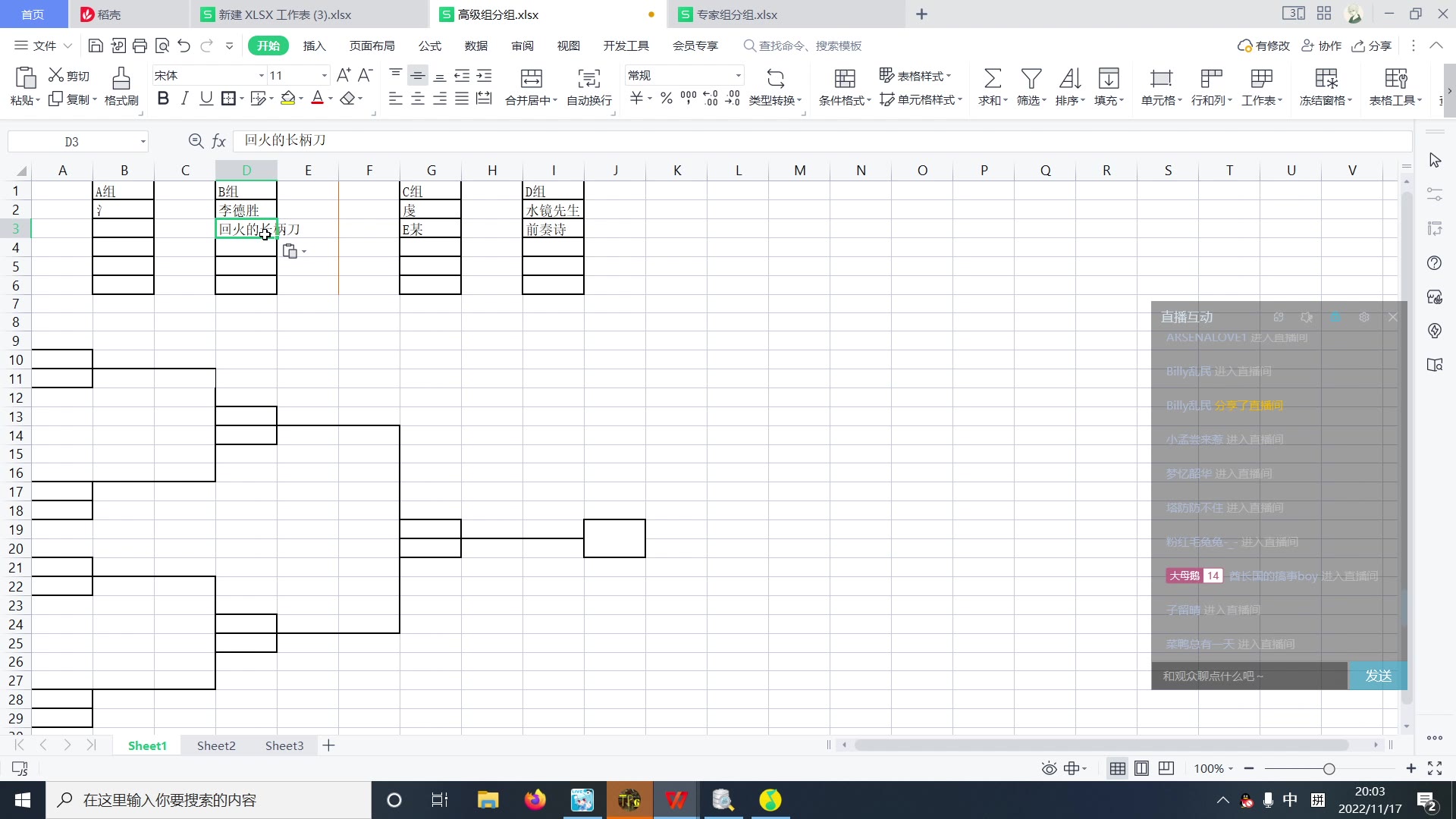The image size is (1456, 819).
Task: Click the Merge and Center icon
Action: point(531,79)
